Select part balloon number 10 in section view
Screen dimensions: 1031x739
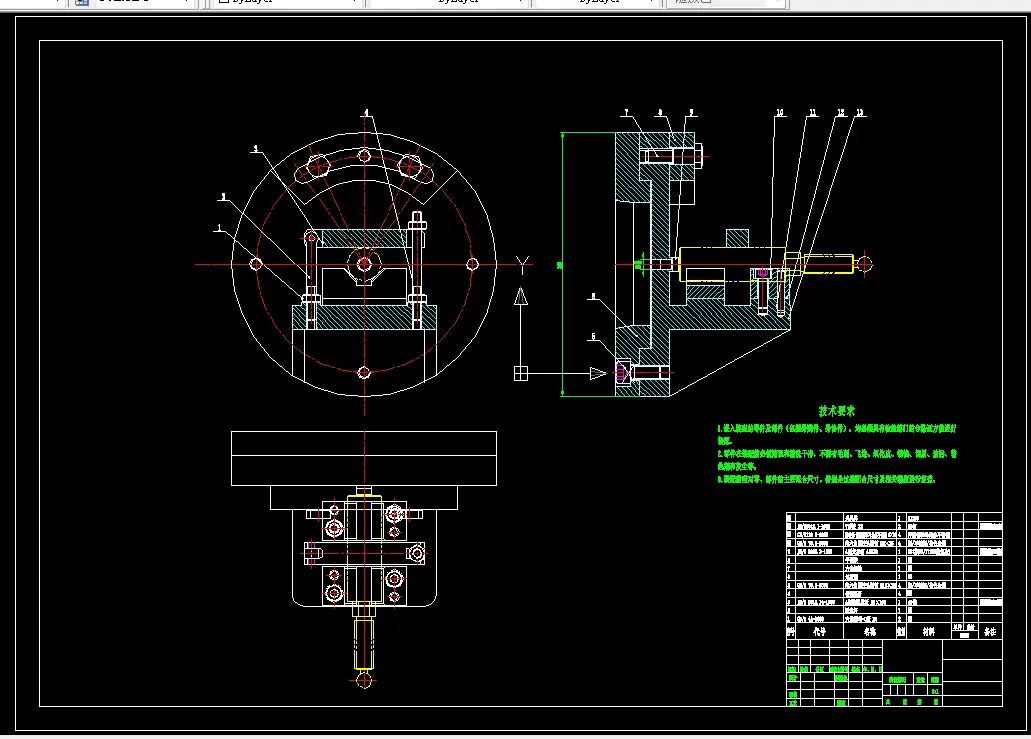click(x=780, y=112)
